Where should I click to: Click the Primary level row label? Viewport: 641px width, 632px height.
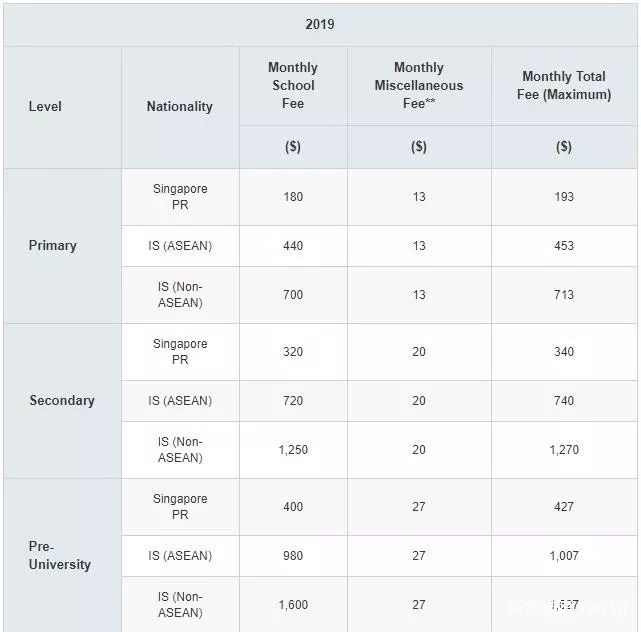pos(52,245)
